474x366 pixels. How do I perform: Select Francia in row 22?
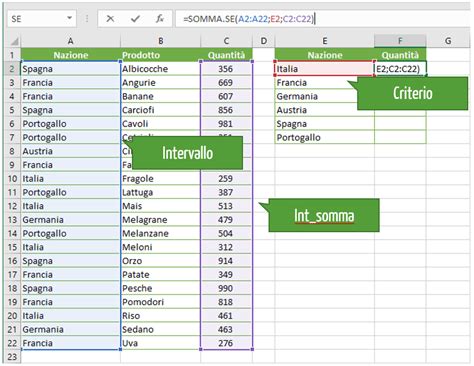pos(70,343)
